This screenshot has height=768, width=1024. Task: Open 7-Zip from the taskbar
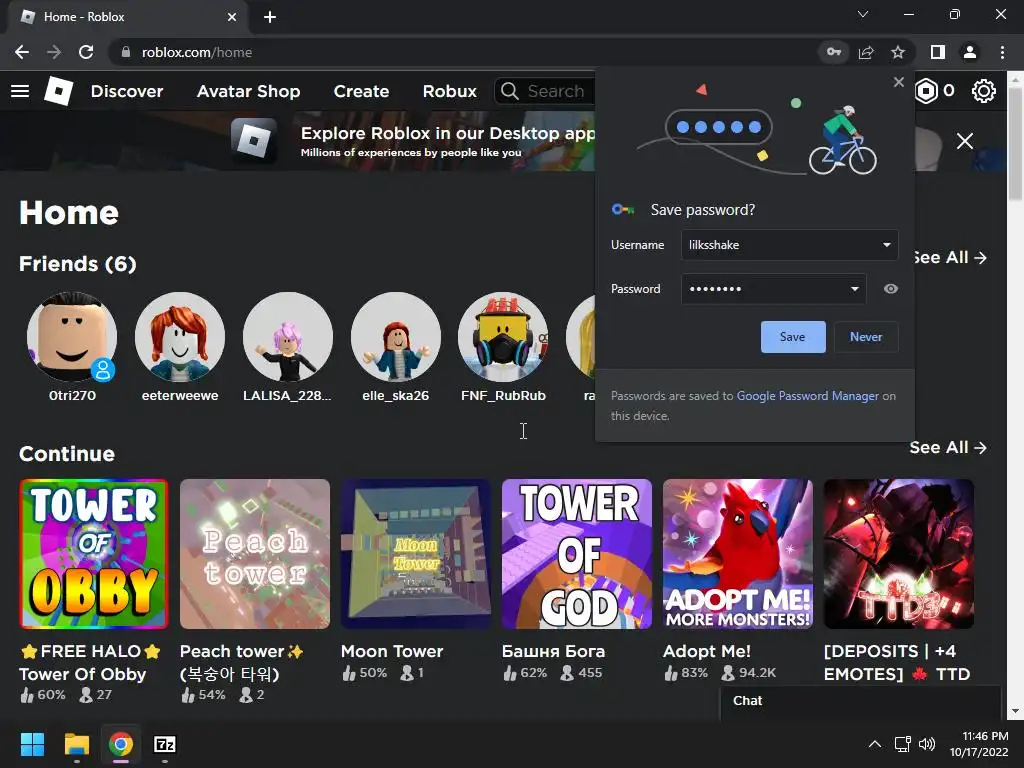(165, 744)
